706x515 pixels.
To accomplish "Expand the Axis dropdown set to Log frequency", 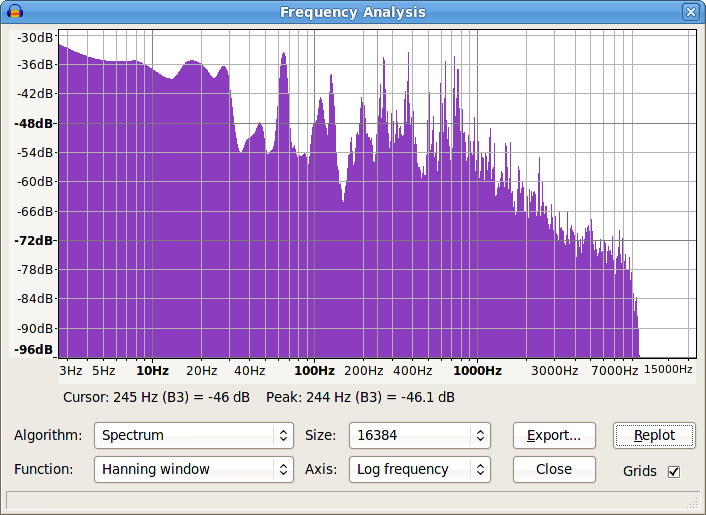I will [x=419, y=469].
